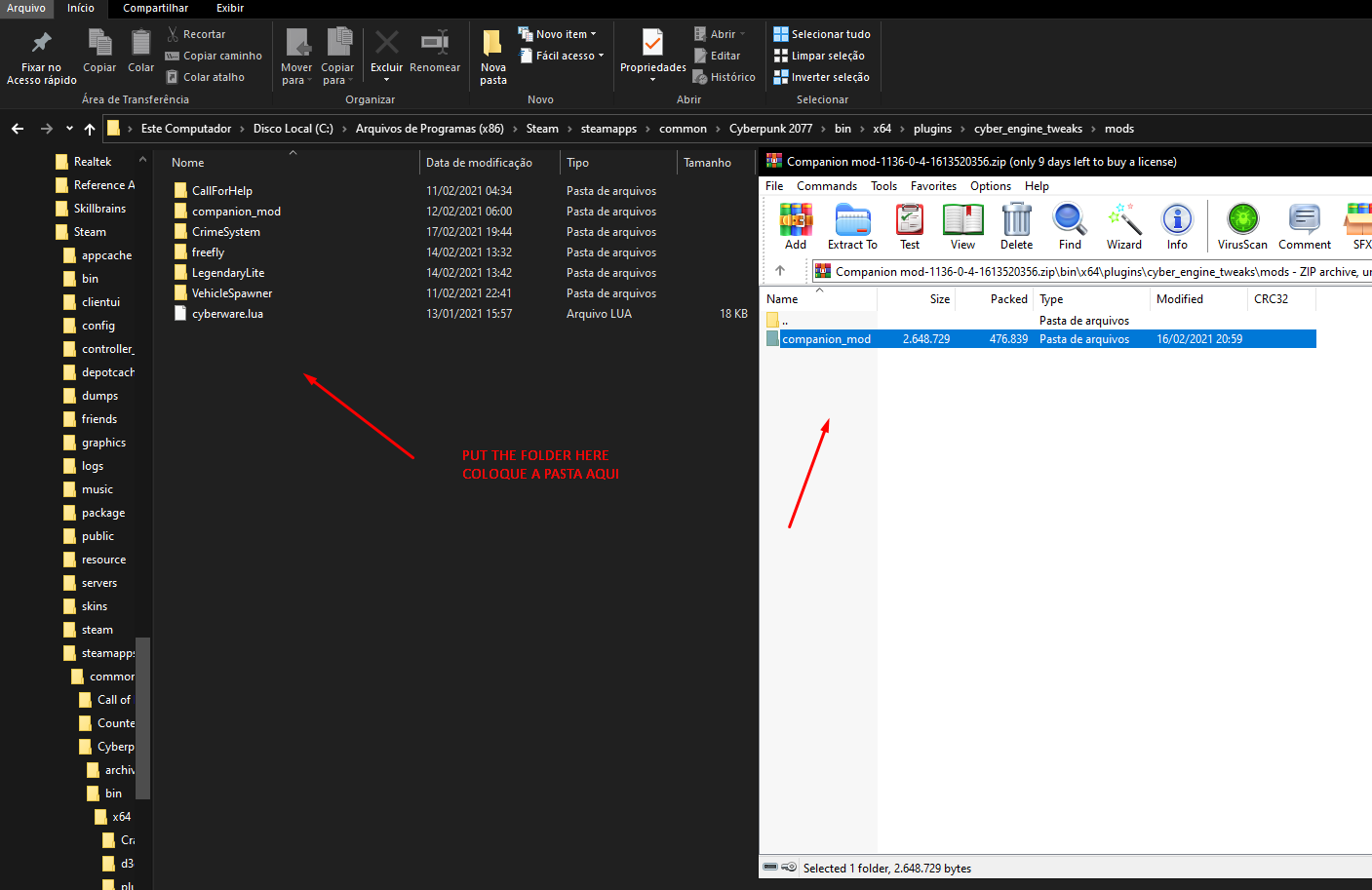This screenshot has width=1372, height=890.
Task: Go up one level in WinRAR
Action: (x=780, y=271)
